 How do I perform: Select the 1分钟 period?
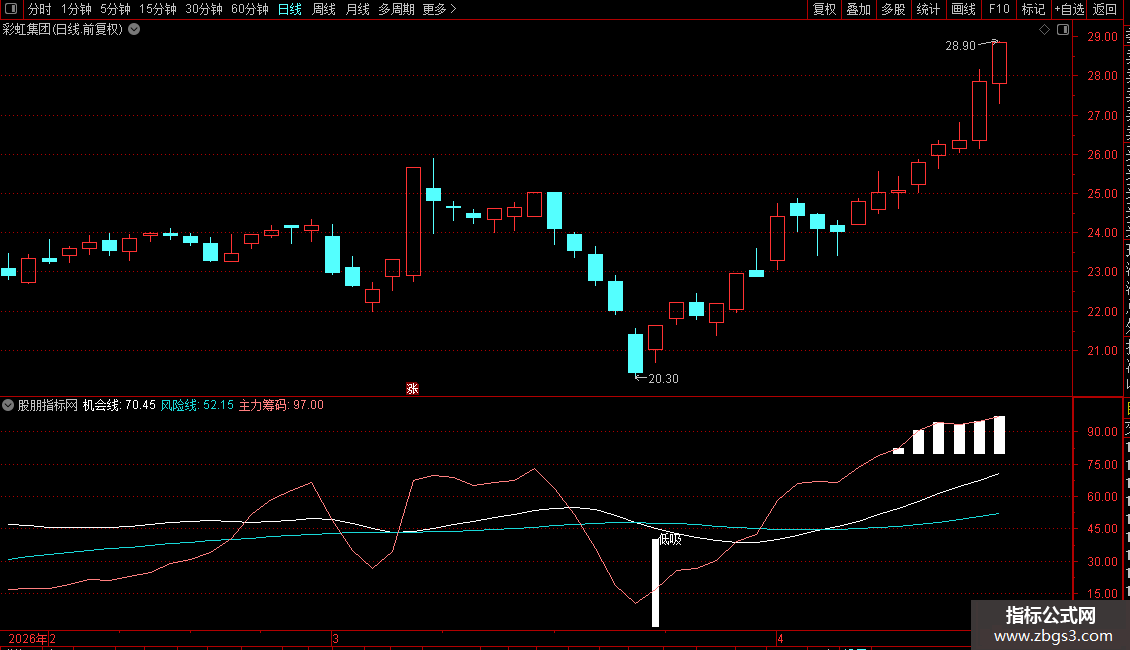click(x=76, y=9)
